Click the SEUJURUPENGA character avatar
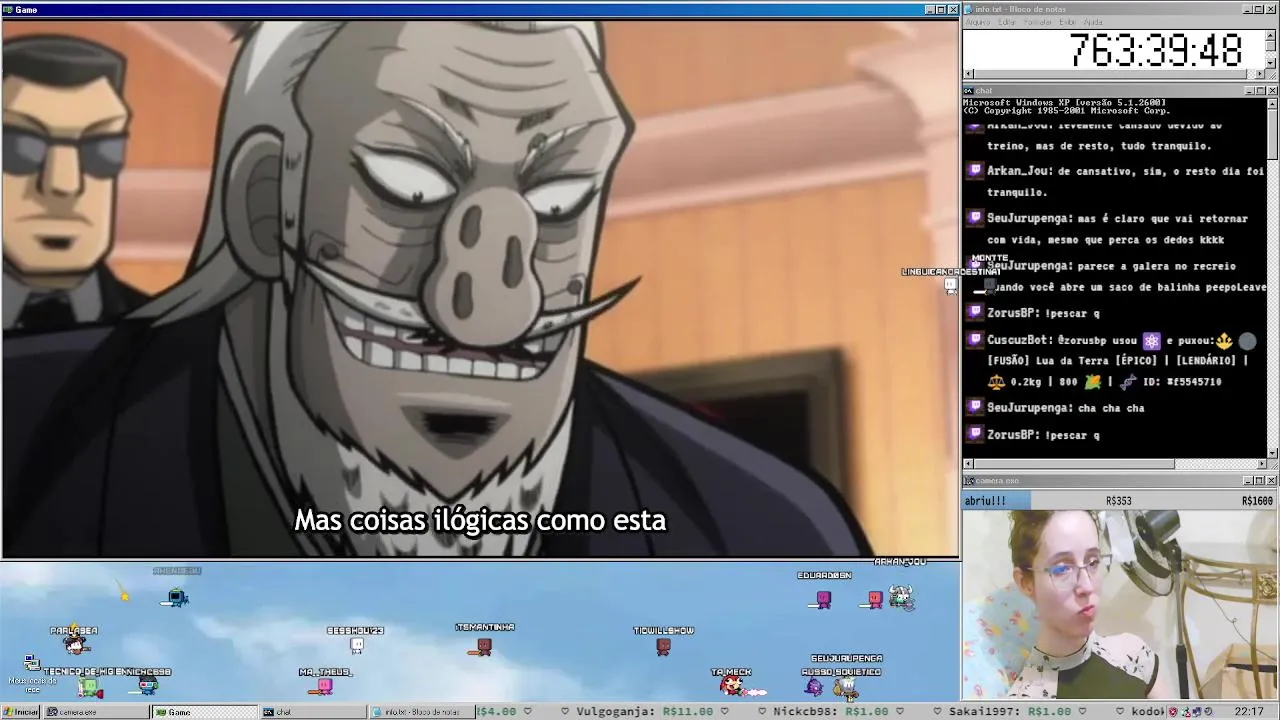This screenshot has width=1280, height=720. pos(847,689)
